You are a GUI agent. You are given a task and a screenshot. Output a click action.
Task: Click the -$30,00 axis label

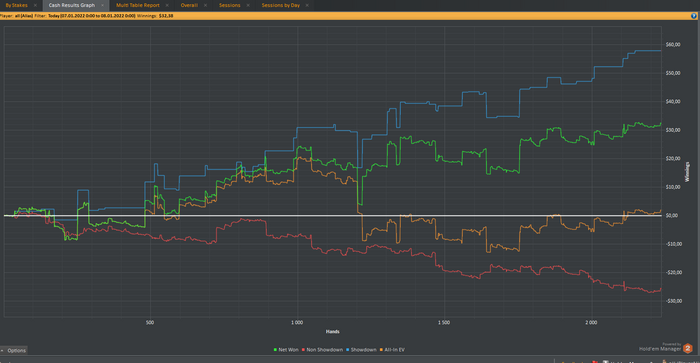pyautogui.click(x=674, y=301)
